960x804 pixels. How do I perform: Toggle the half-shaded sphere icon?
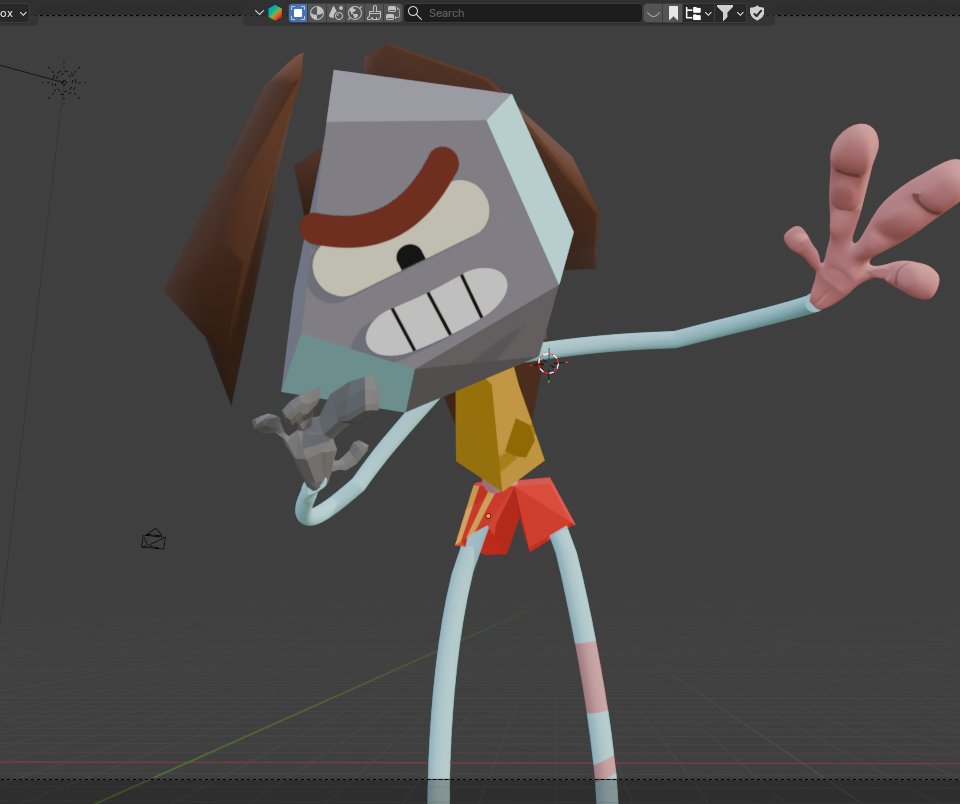pos(317,13)
